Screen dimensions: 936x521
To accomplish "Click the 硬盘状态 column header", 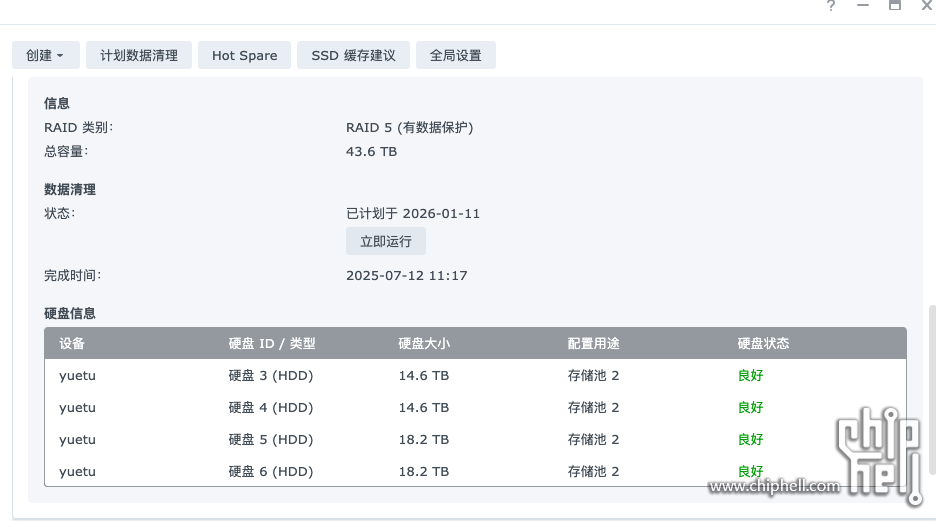I will tap(764, 344).
